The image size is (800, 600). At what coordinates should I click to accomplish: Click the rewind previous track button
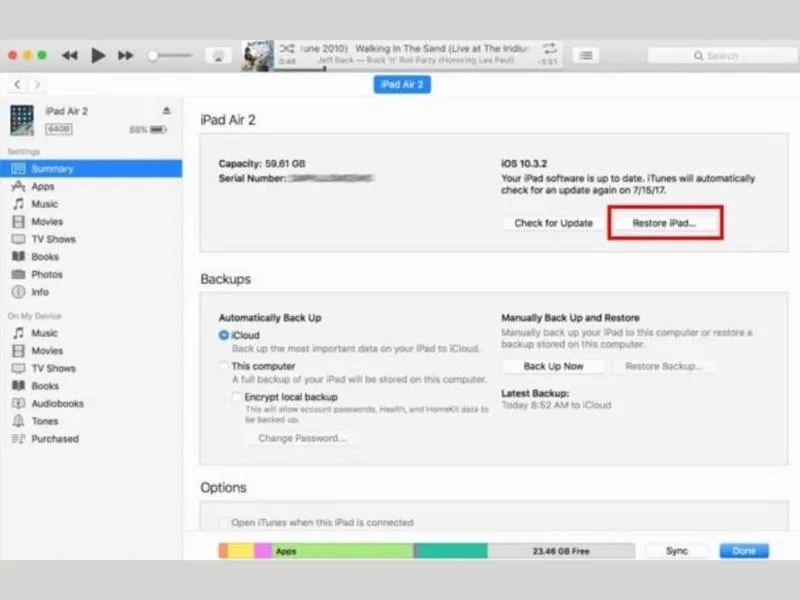click(70, 56)
